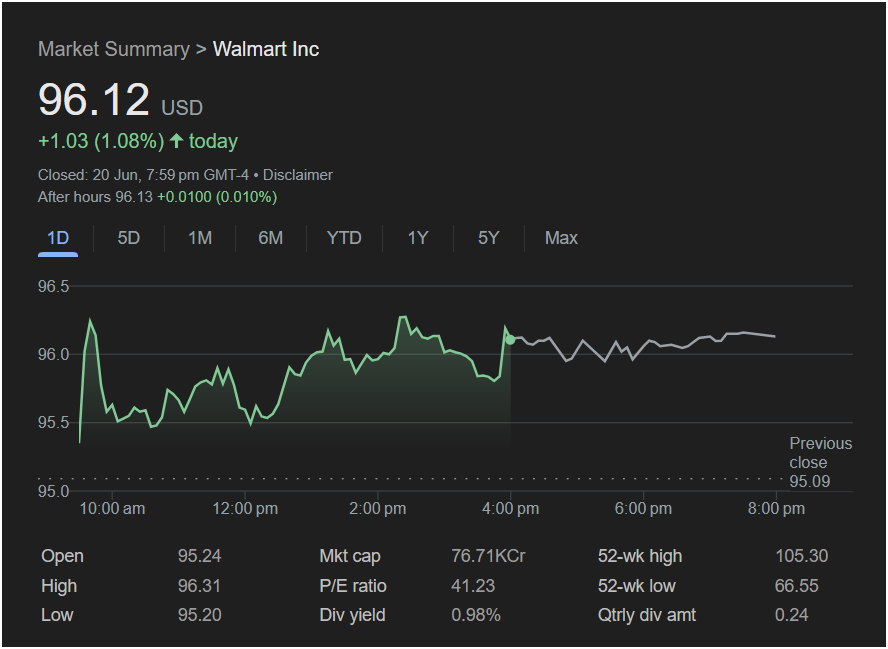Switch to 1Y chart view

point(417,238)
